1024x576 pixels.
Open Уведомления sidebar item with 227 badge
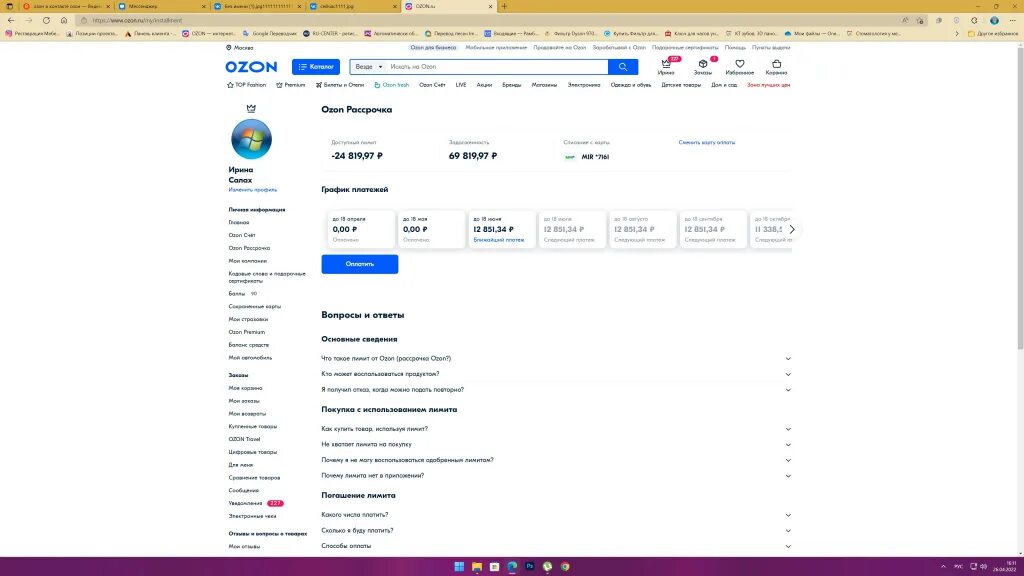[x=255, y=504]
